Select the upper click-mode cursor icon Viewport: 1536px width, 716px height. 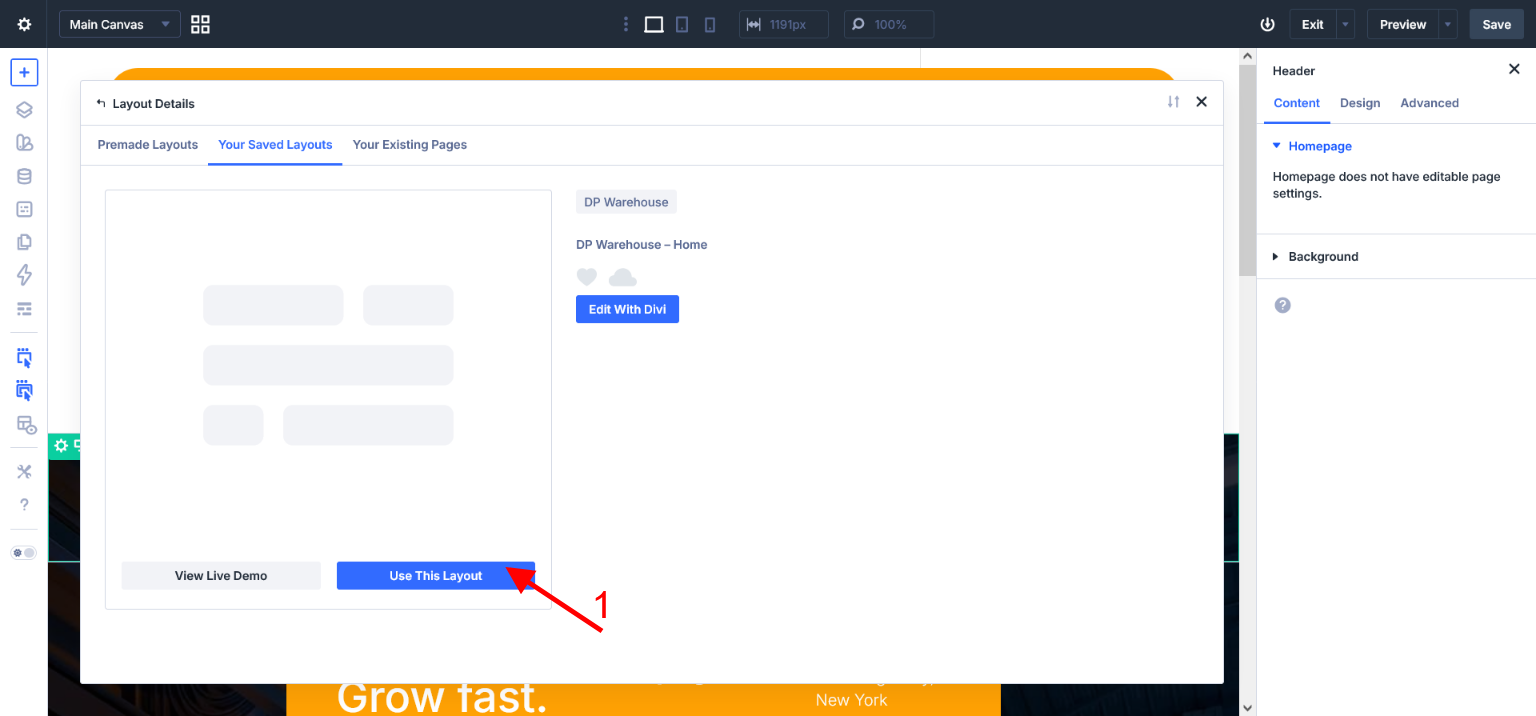[25, 358]
